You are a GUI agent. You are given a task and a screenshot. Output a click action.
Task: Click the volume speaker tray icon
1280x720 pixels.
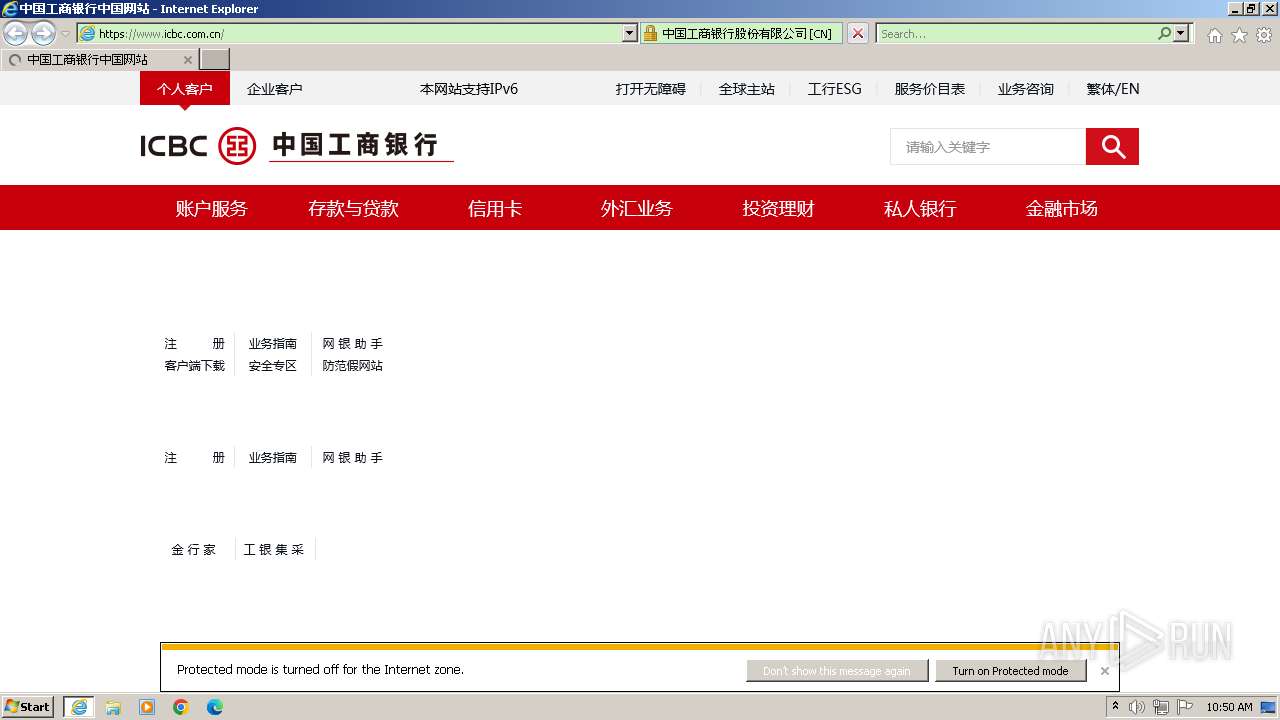coord(1137,707)
